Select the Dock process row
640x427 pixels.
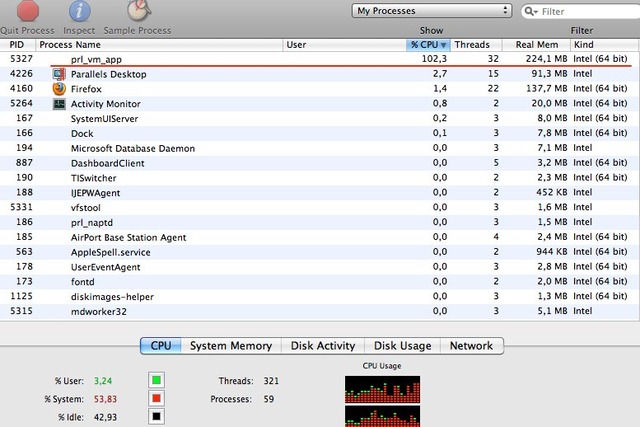pos(320,133)
